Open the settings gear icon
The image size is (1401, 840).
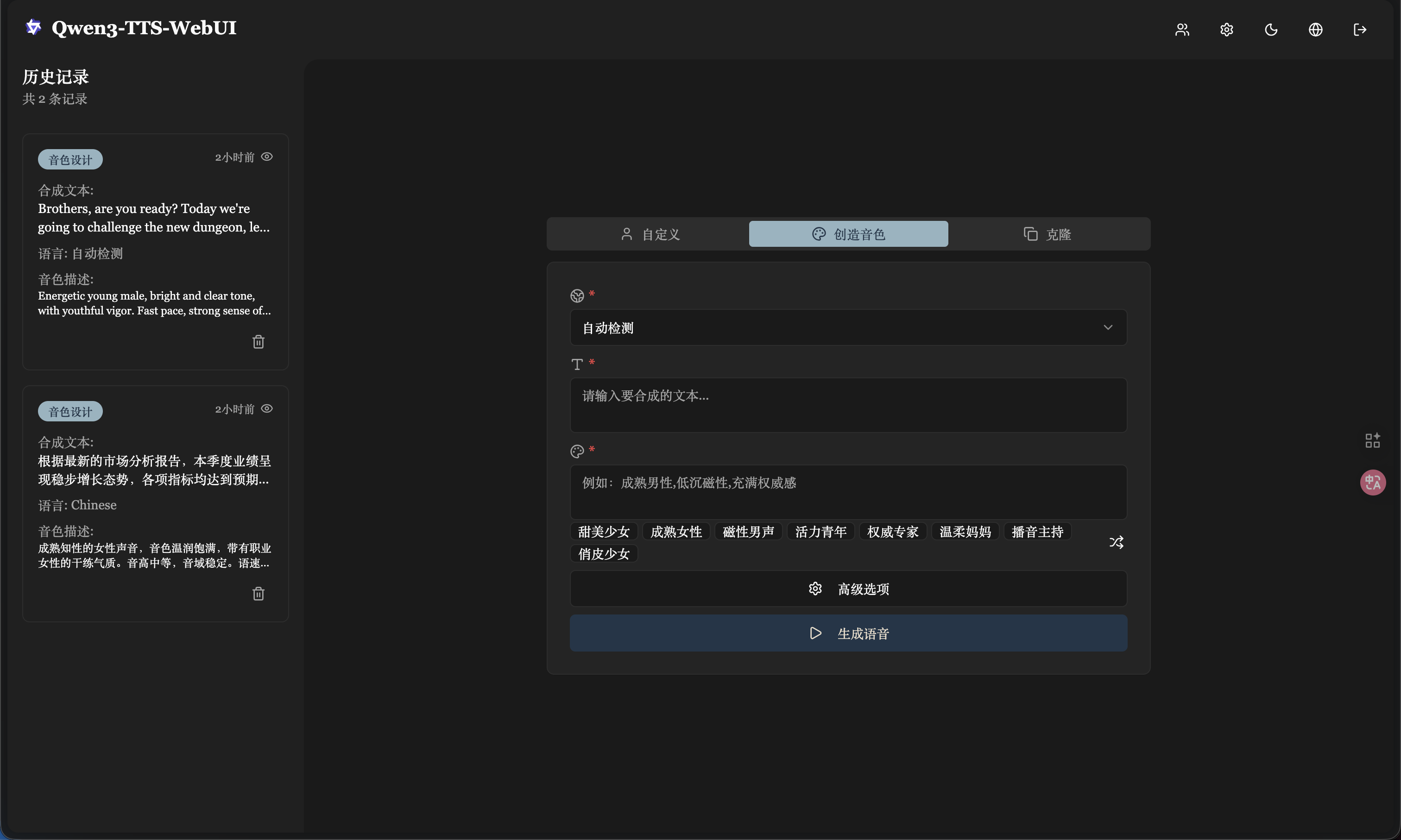[1227, 30]
